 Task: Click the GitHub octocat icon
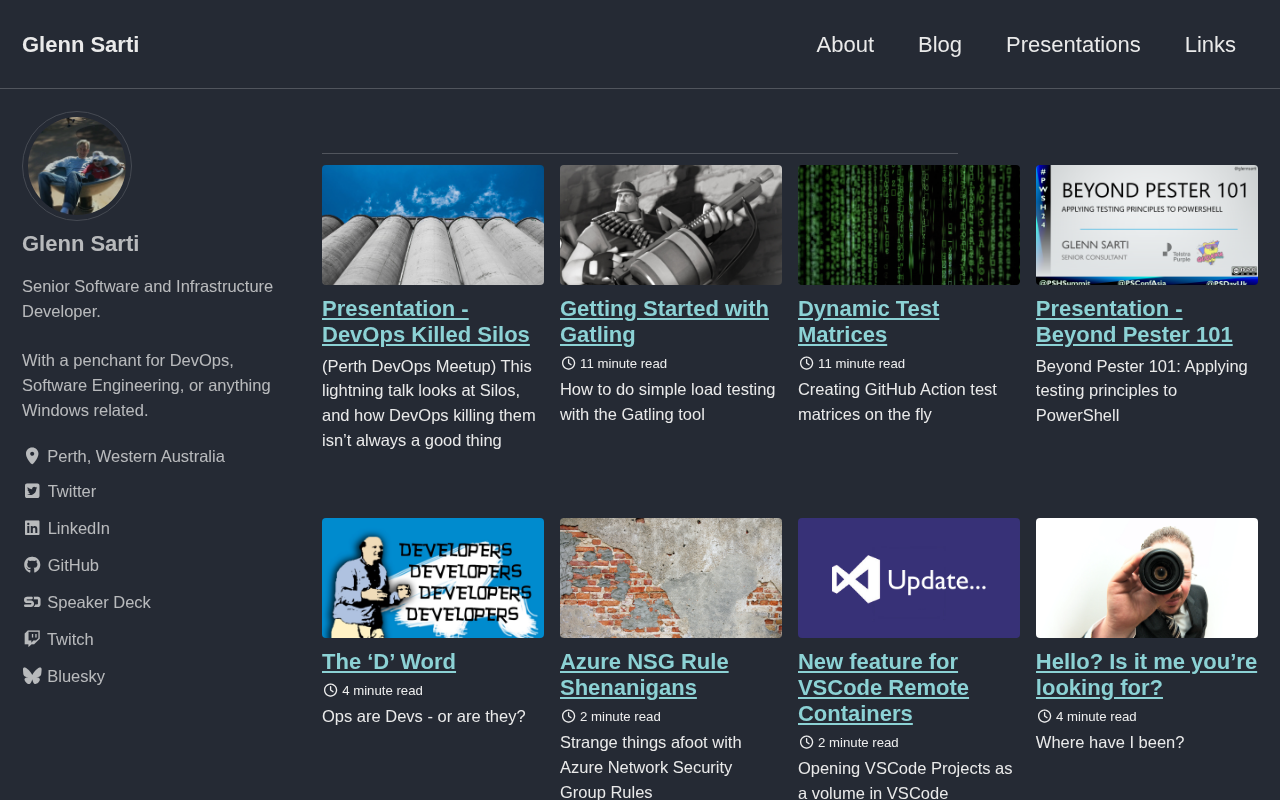tap(32, 565)
